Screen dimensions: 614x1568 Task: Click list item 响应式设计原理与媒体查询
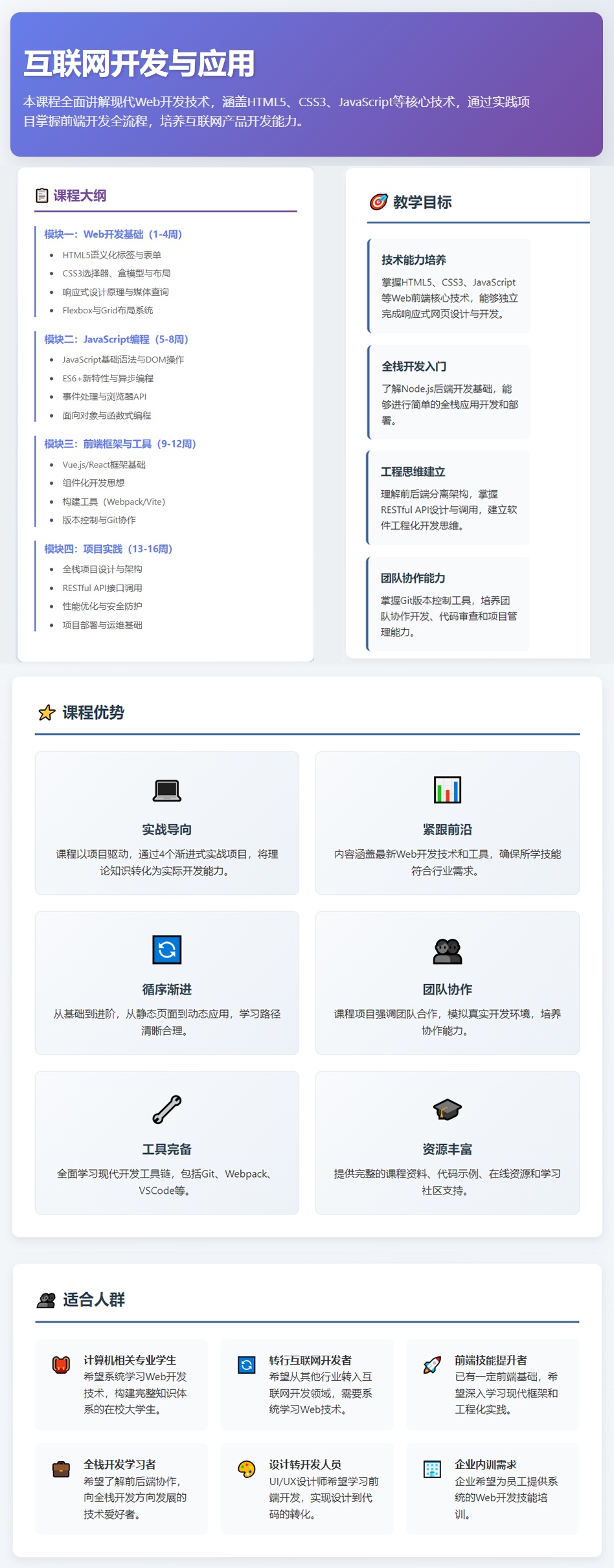pyautogui.click(x=115, y=292)
